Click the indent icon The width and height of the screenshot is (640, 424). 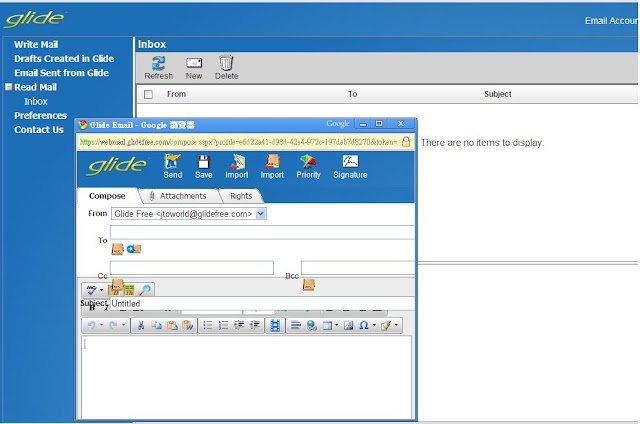pos(254,325)
